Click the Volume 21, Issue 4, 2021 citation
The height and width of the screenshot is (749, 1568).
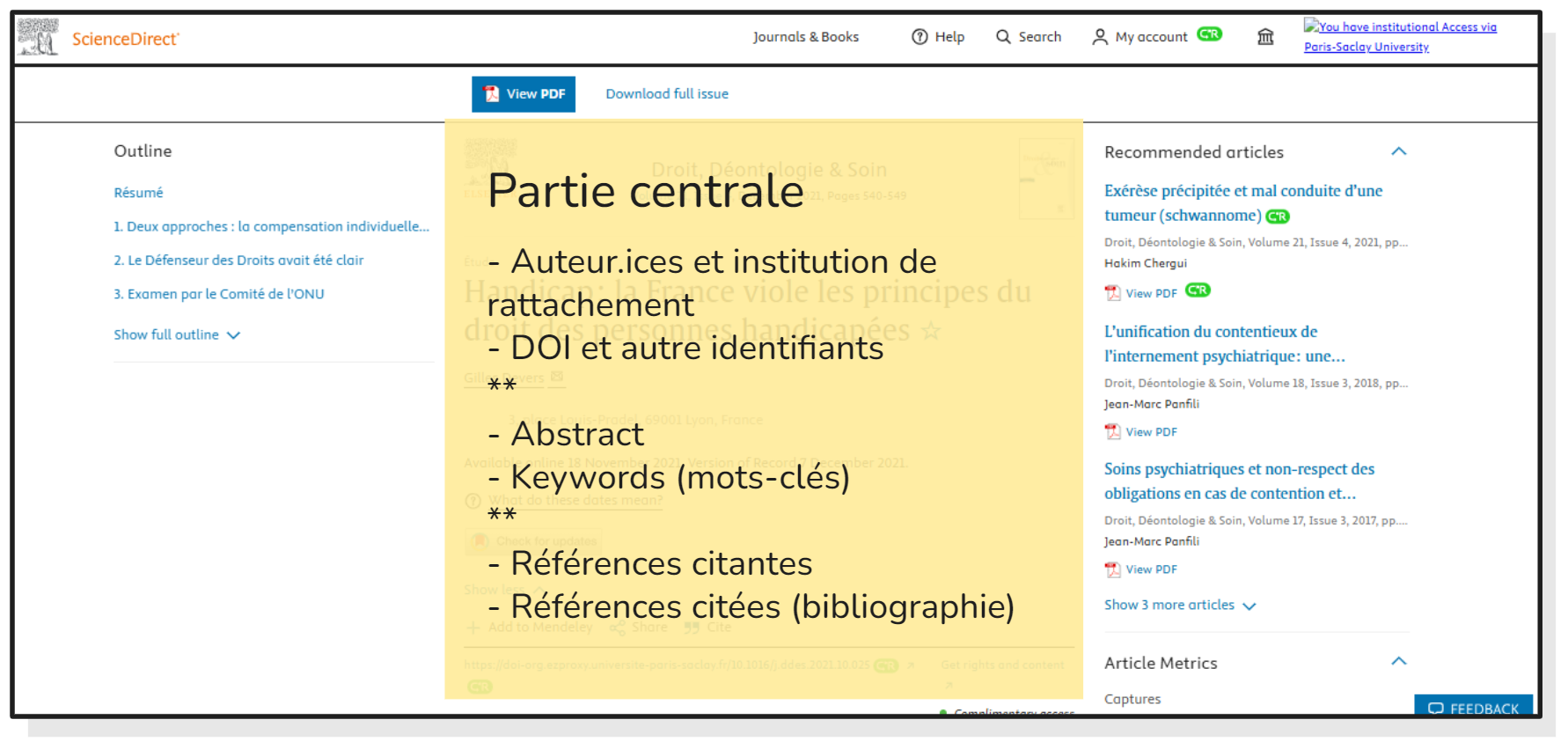[1256, 242]
